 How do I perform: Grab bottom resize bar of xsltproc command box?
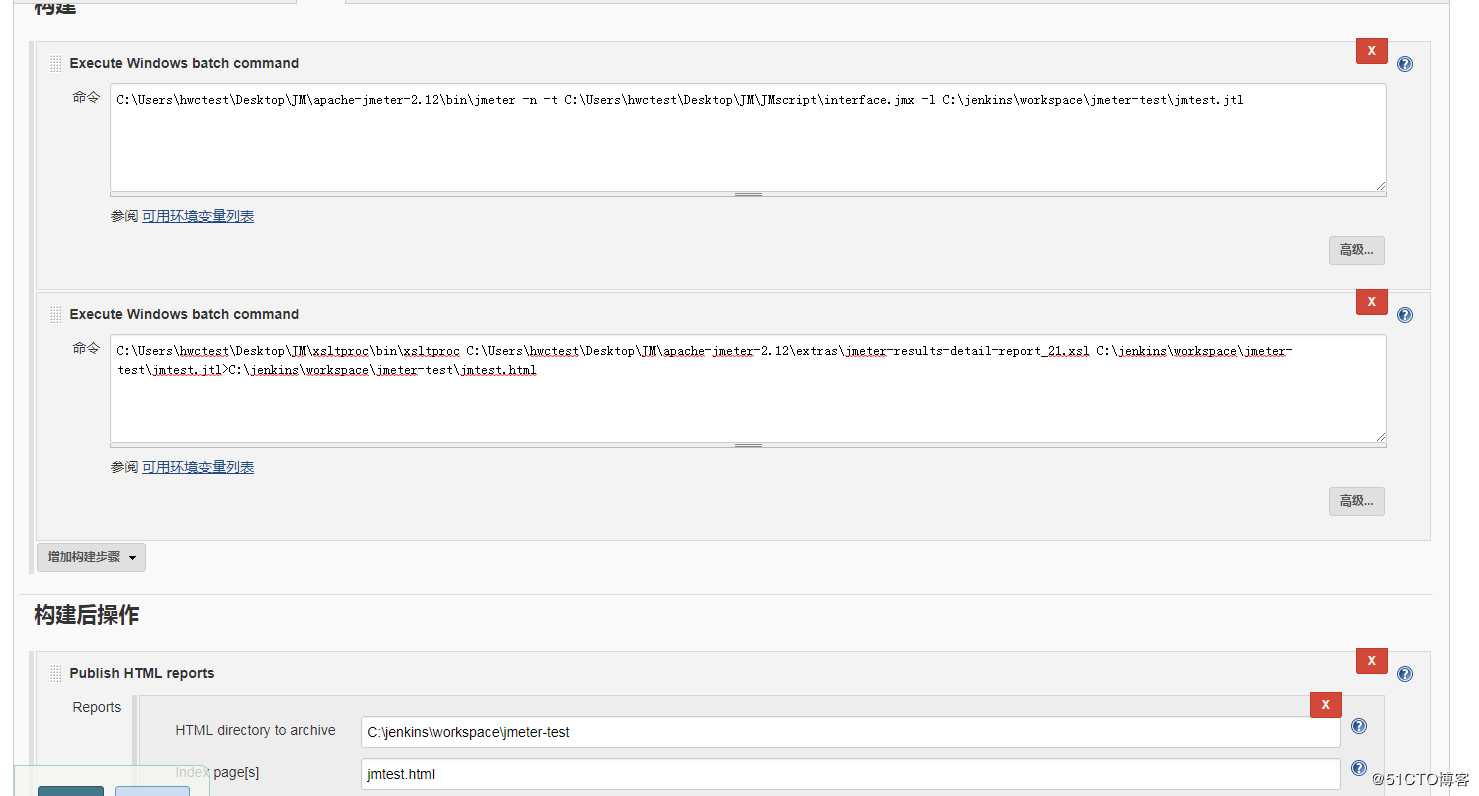click(x=748, y=445)
